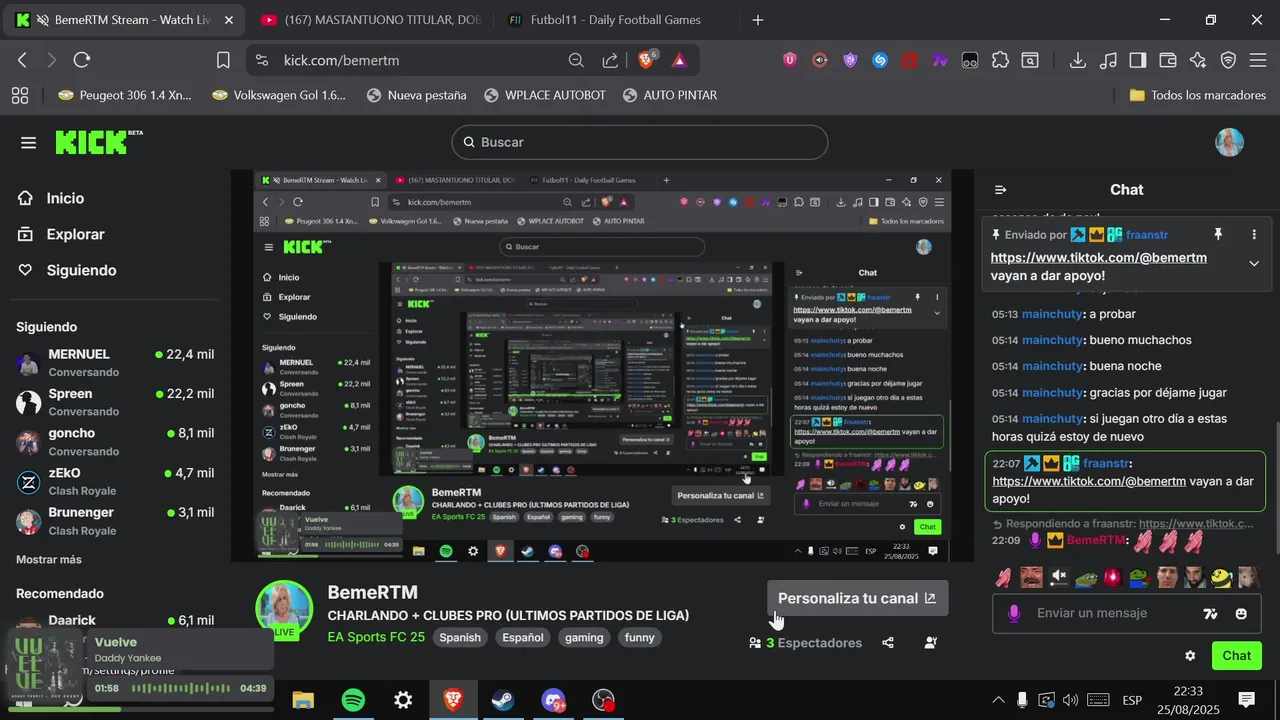Open Brunenger's channel
1280x720 pixels.
115,520
